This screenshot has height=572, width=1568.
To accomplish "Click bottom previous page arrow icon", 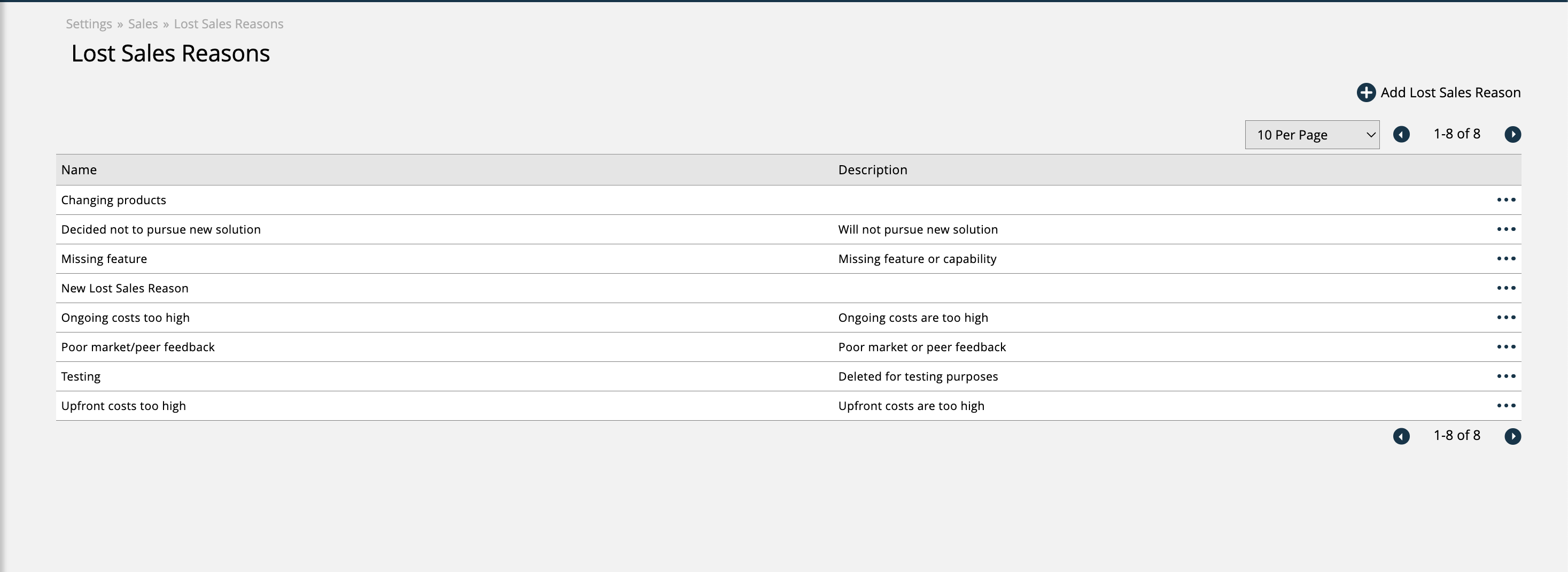I will click(x=1401, y=436).
